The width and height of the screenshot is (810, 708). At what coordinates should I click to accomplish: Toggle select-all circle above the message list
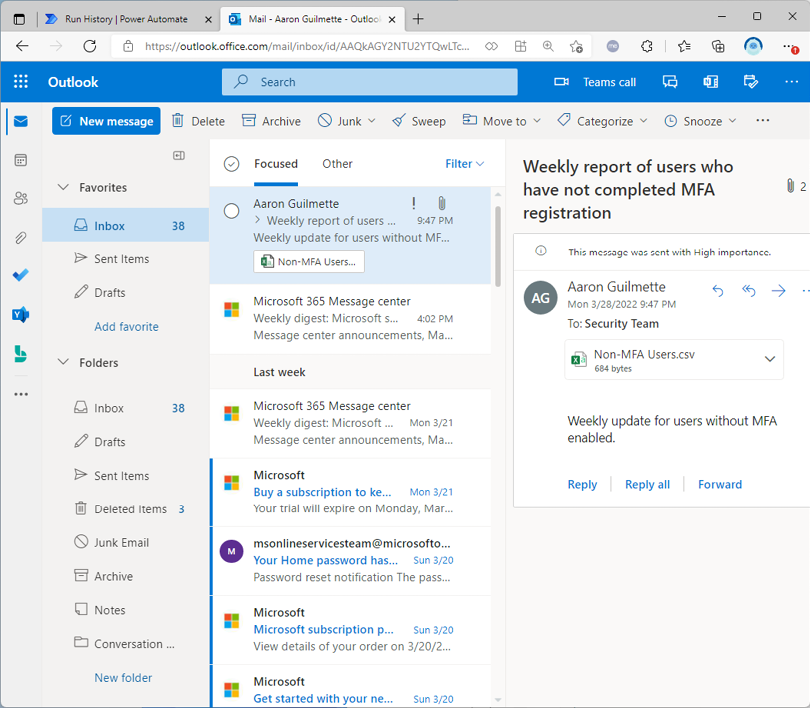230,164
